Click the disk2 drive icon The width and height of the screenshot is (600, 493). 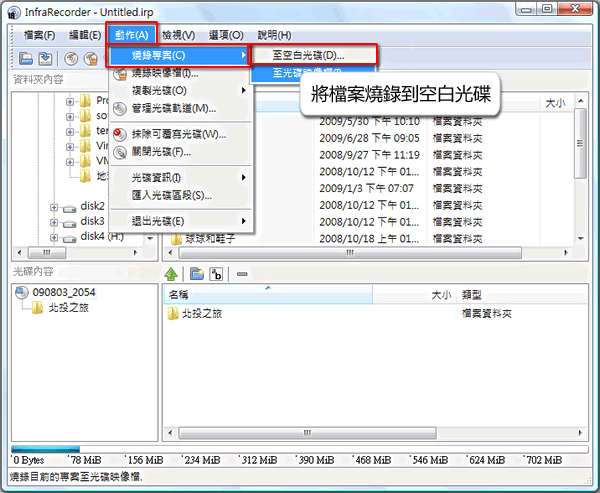coord(69,208)
